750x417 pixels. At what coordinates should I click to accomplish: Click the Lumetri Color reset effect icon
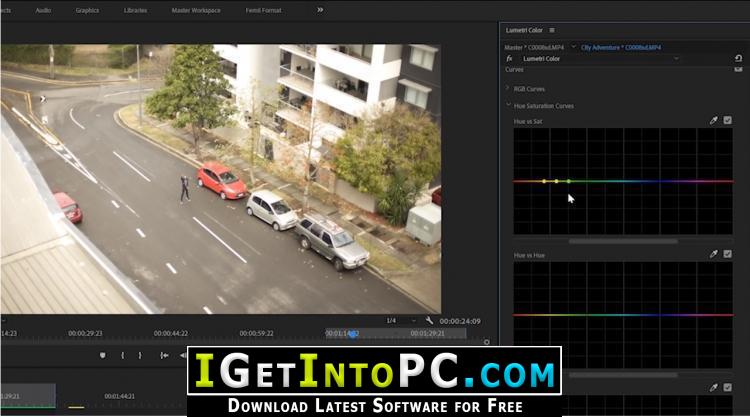(x=739, y=58)
